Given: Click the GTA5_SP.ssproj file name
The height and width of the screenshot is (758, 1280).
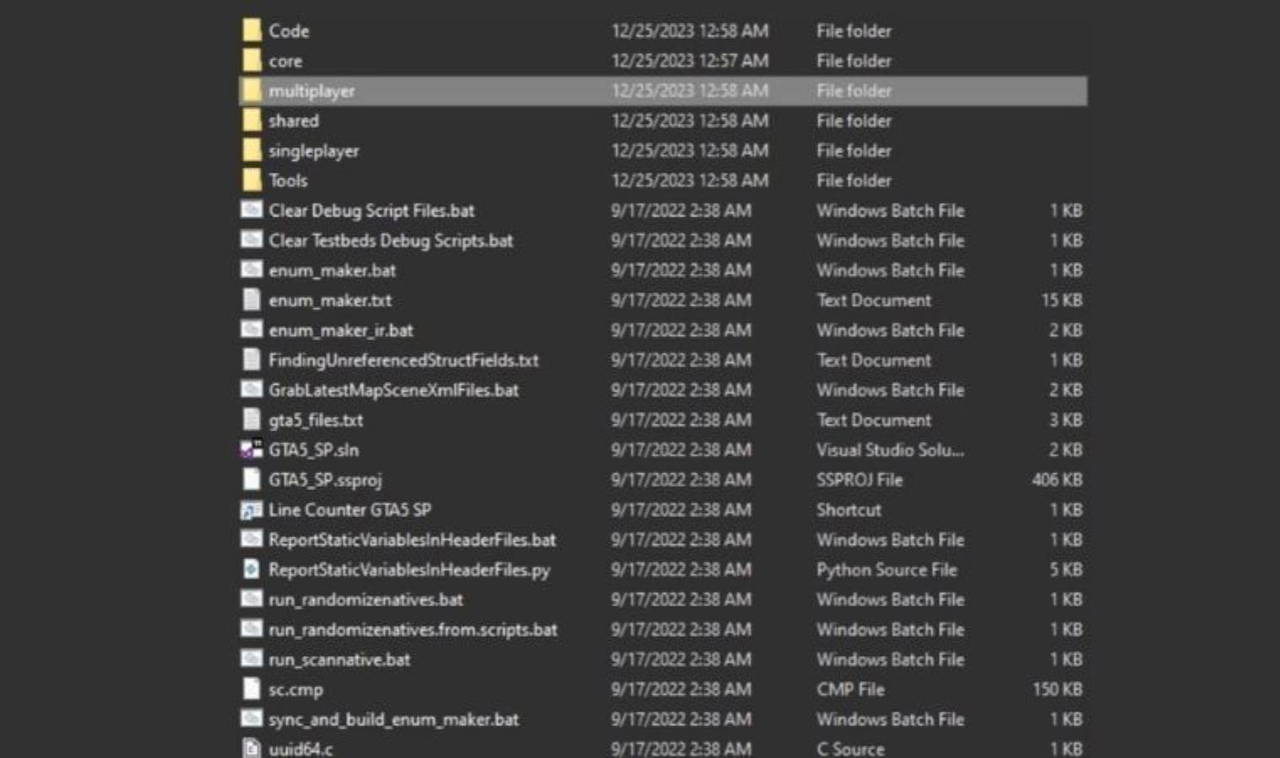Looking at the screenshot, I should click(325, 480).
